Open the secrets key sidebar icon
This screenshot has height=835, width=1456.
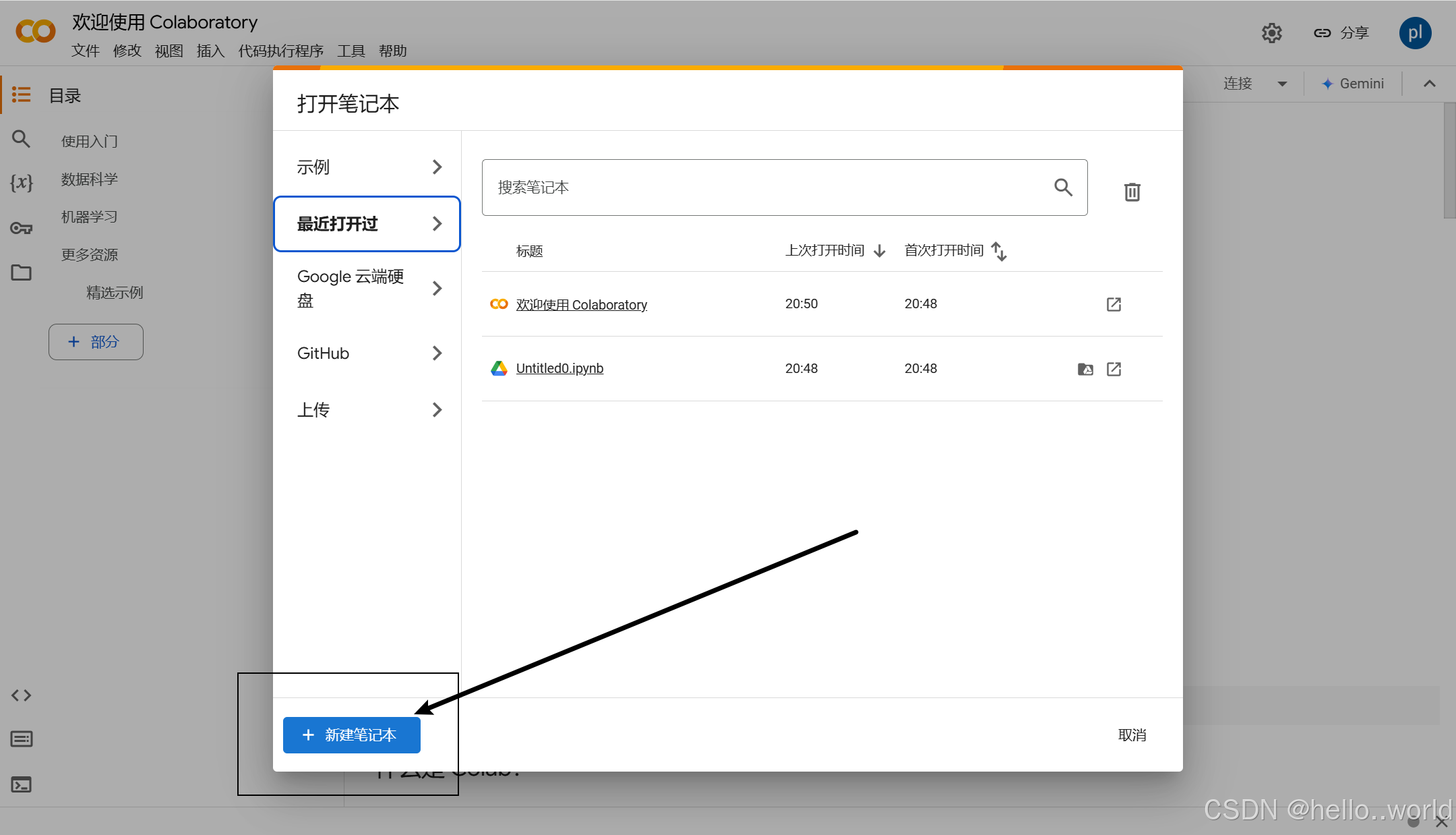(22, 228)
